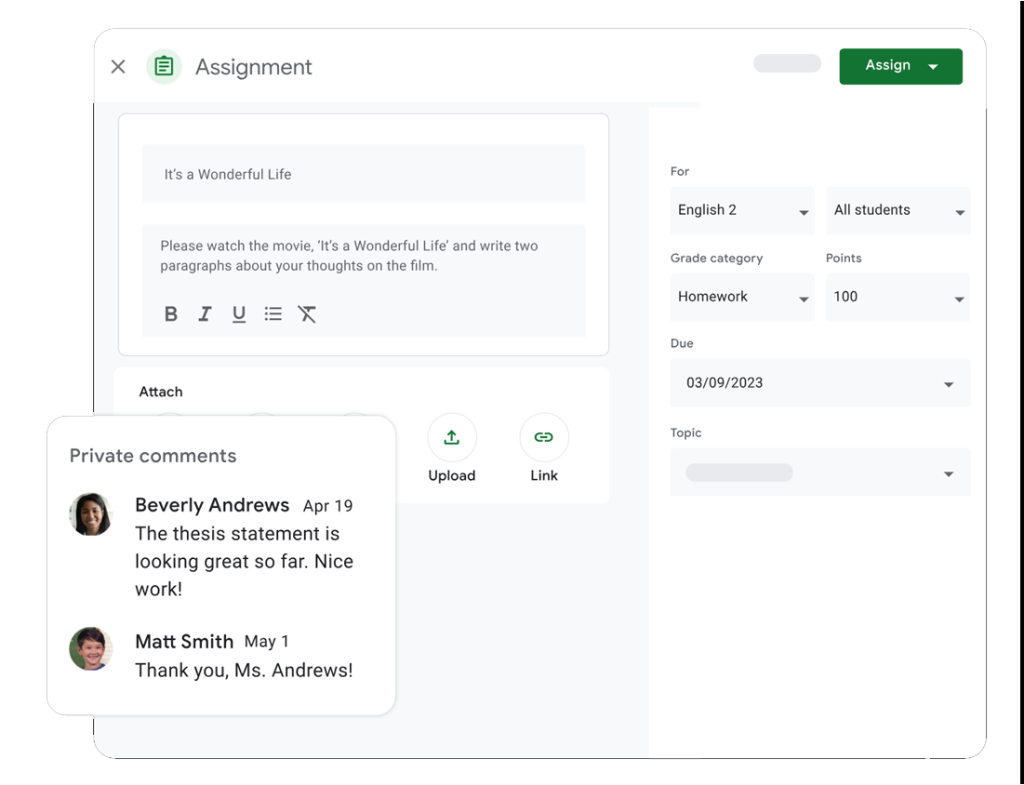Apply underline formatting
The image size is (1024, 785).
(239, 314)
